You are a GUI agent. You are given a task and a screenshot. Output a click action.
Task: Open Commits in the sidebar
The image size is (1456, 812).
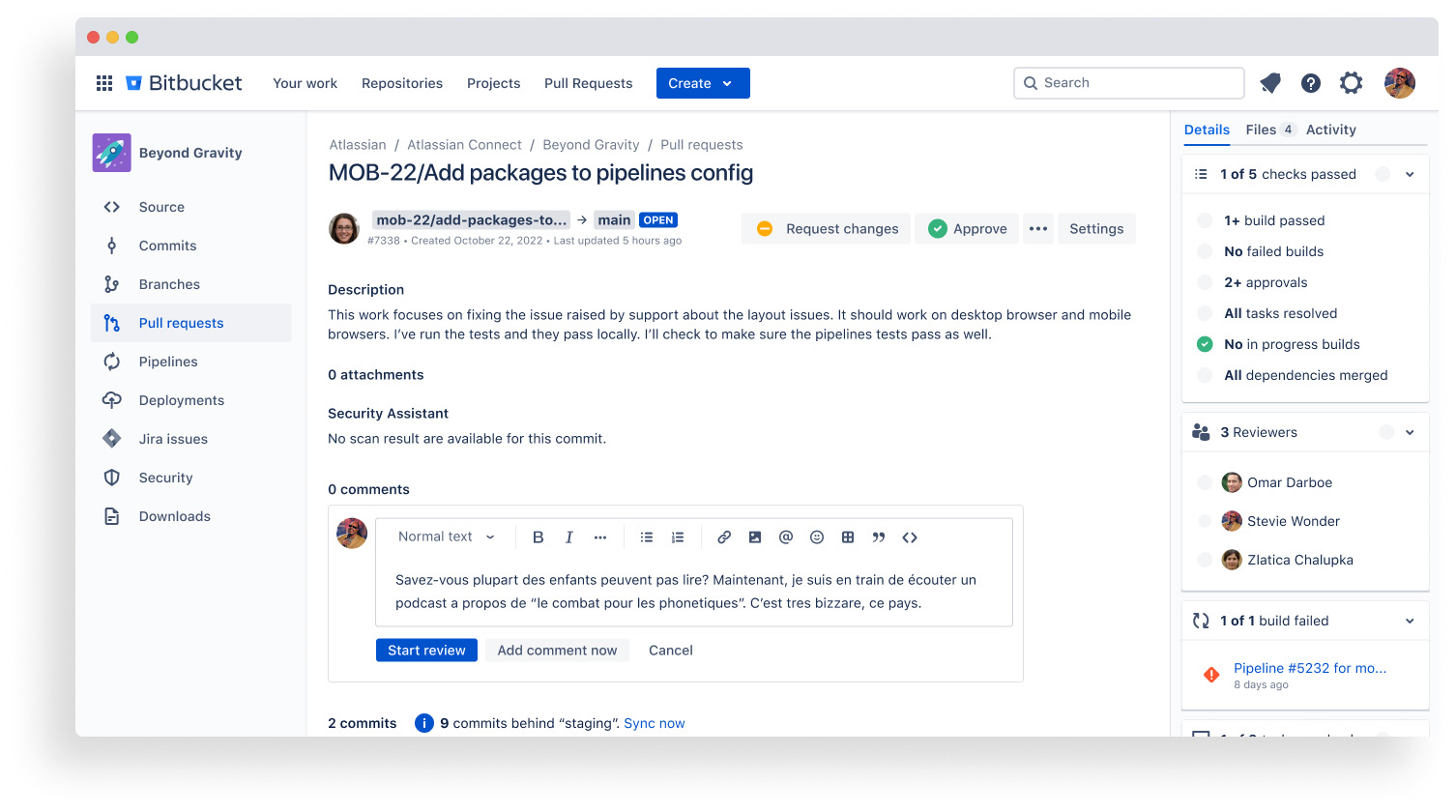191,246
